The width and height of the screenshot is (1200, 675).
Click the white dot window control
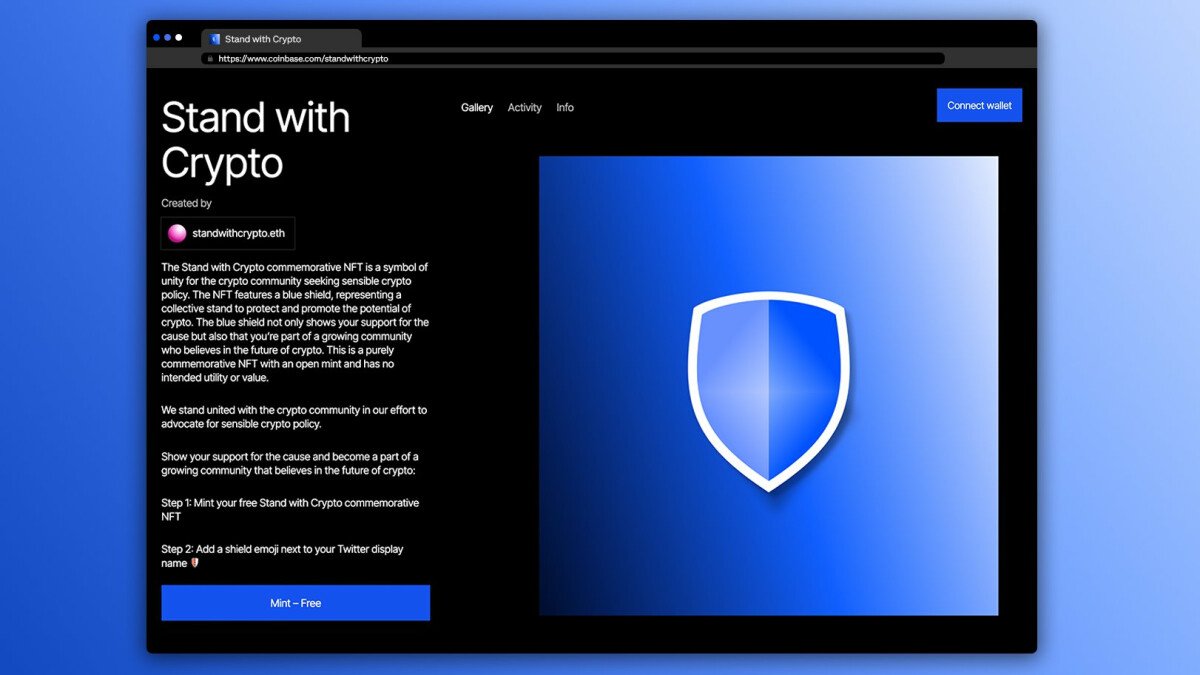(x=178, y=38)
